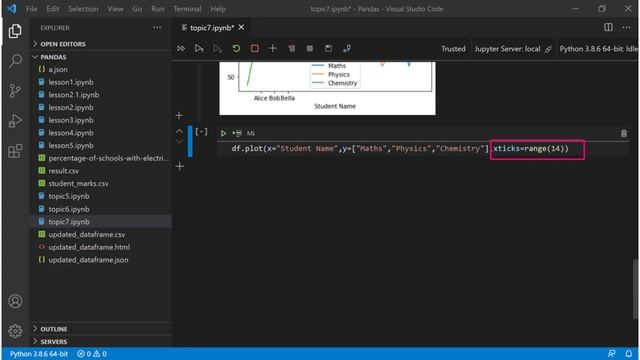The image size is (640, 360).
Task: Open variable explorer toolbar icon
Action: [x=310, y=49]
